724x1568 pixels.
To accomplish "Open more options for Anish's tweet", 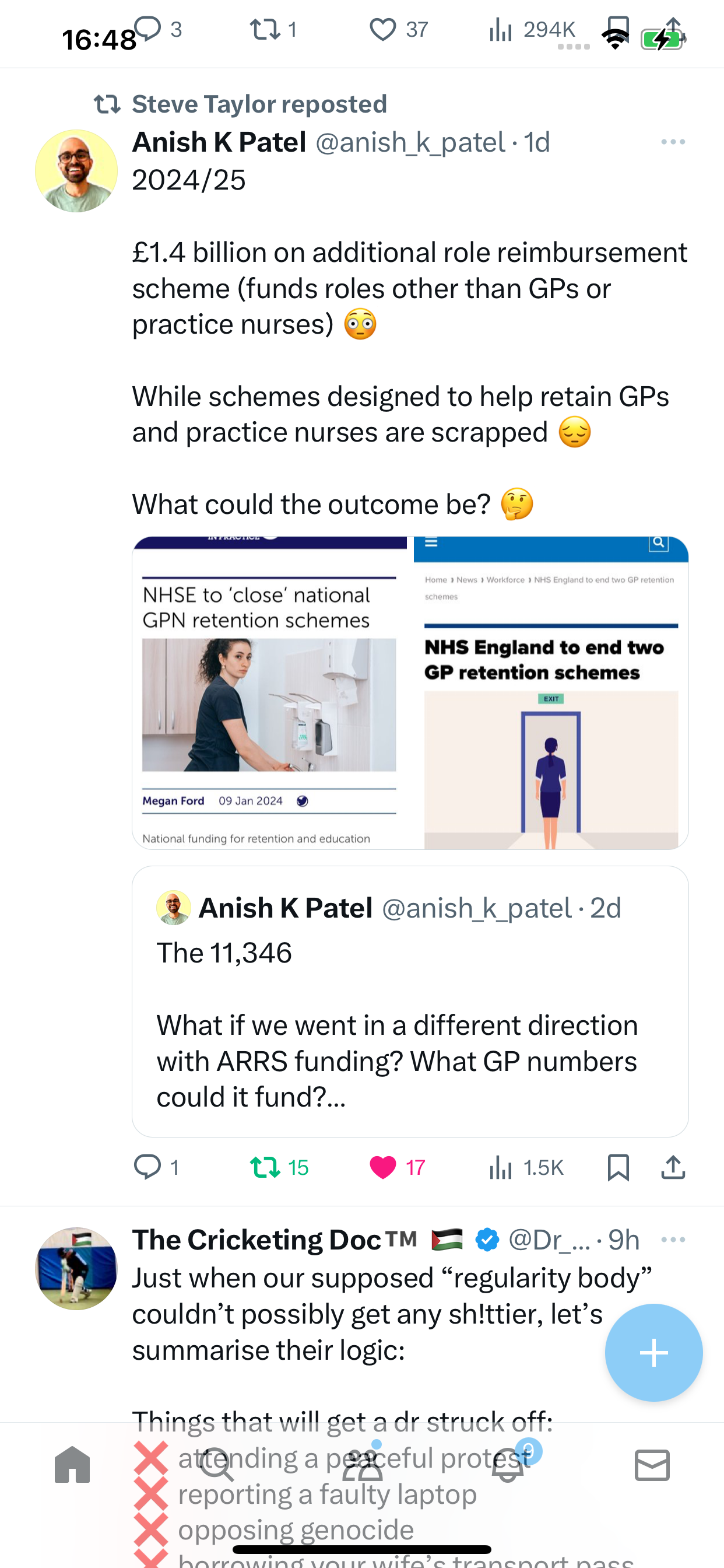I will pyautogui.click(x=673, y=142).
